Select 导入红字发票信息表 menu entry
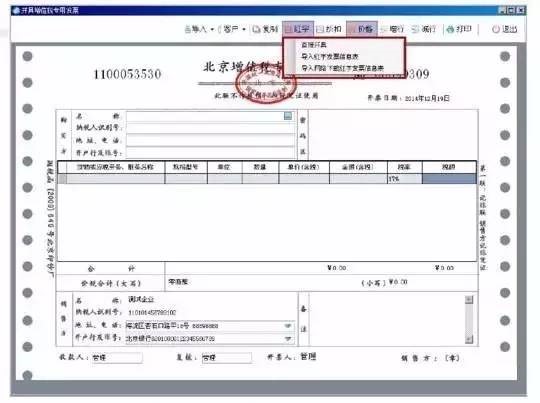Screen dimensions: 540x403 330,56
